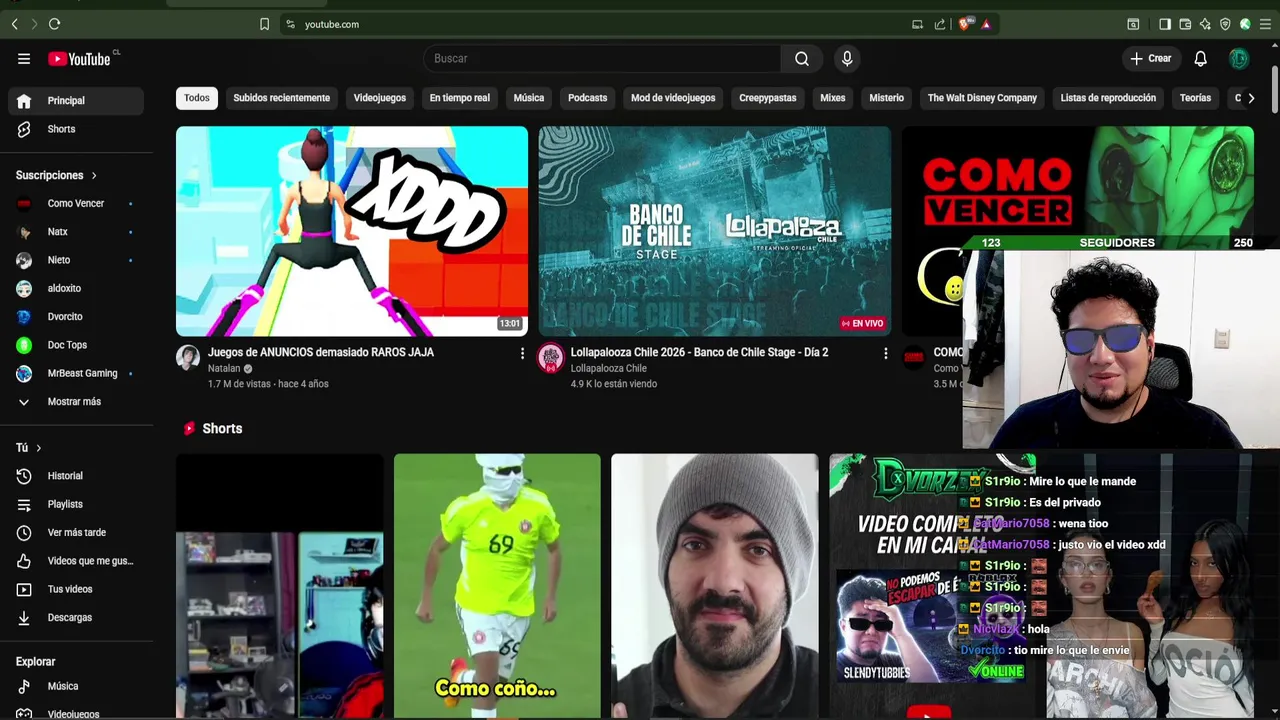This screenshot has width=1280, height=720.
Task: Open Playlists in the sidebar
Action: pos(76,505)
